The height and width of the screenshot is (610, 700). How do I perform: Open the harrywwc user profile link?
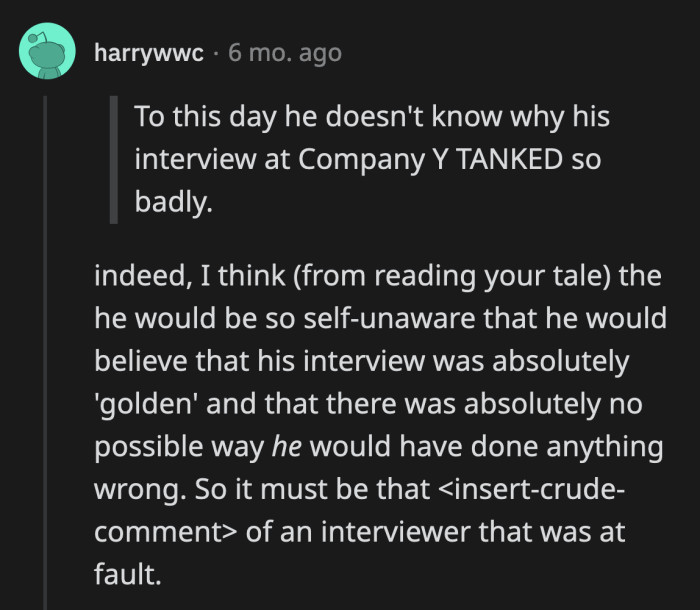[149, 53]
